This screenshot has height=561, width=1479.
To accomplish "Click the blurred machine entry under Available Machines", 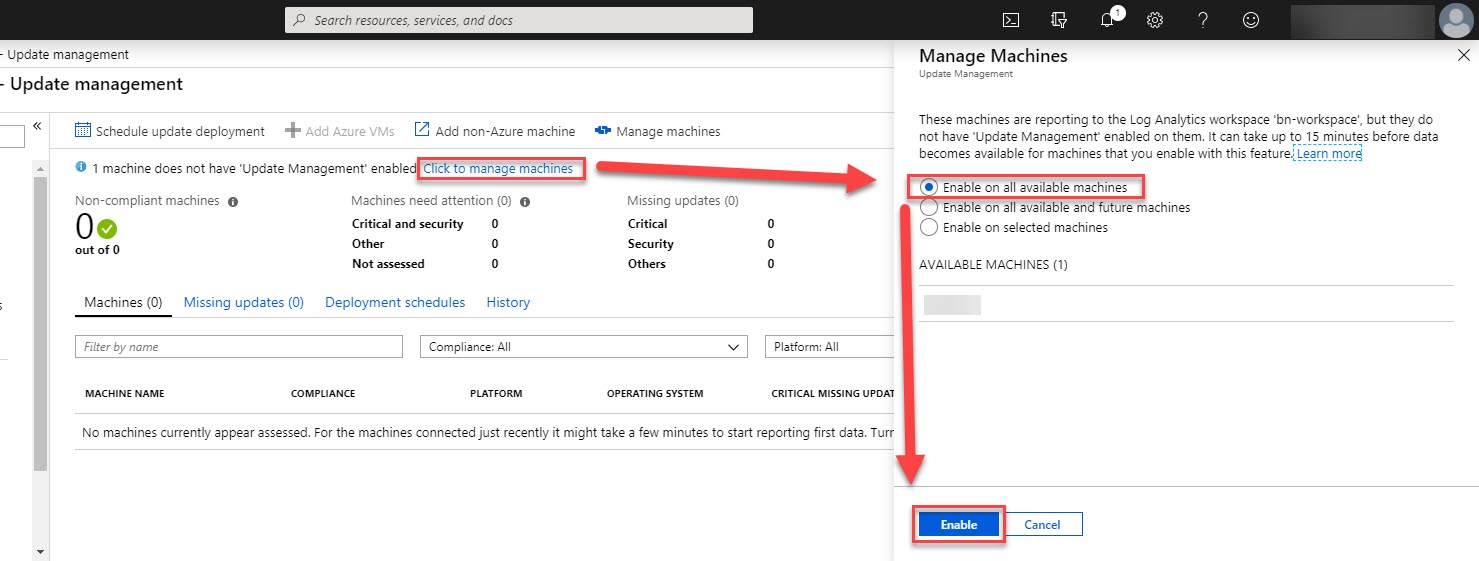I will pyautogui.click(x=952, y=305).
